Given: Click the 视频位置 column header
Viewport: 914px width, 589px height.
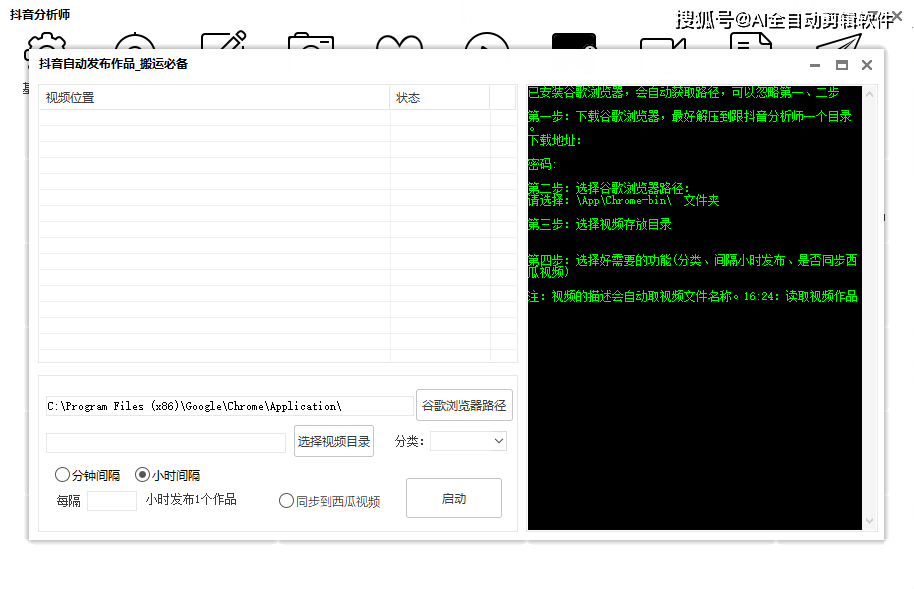Looking at the screenshot, I should pyautogui.click(x=214, y=97).
